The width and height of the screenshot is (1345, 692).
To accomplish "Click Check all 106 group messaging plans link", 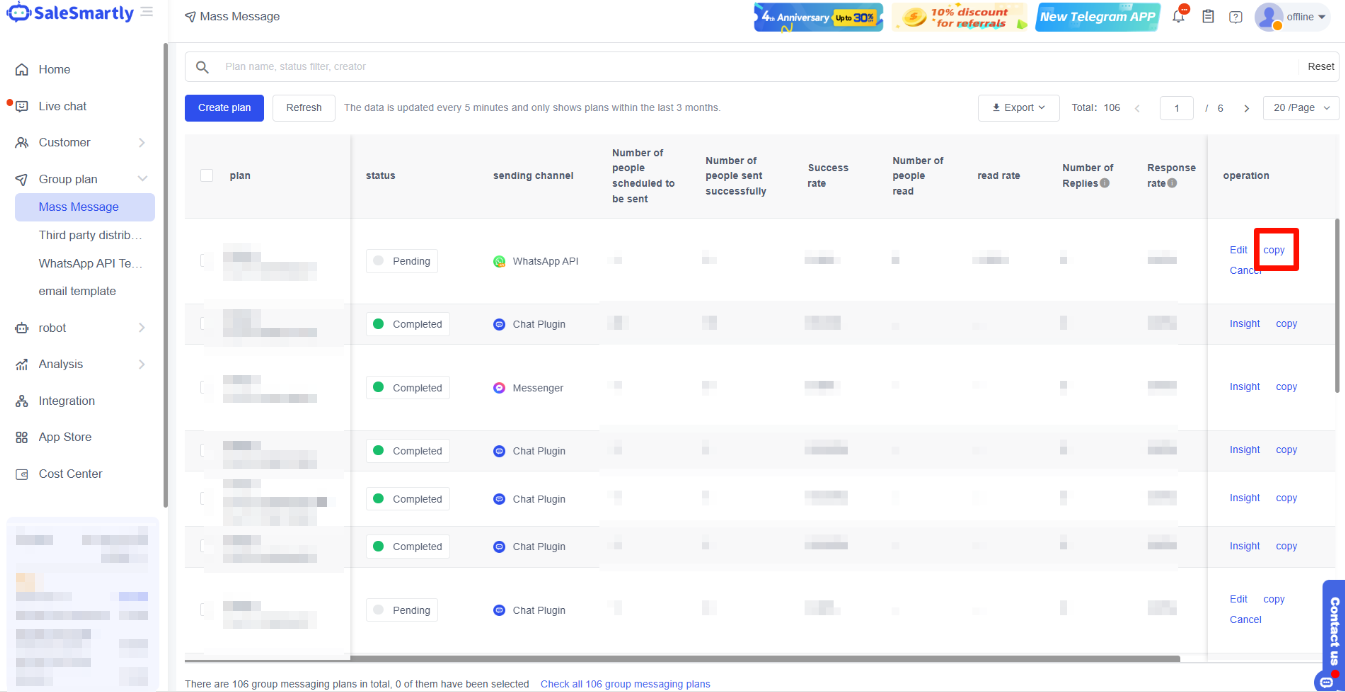I will coord(625,684).
